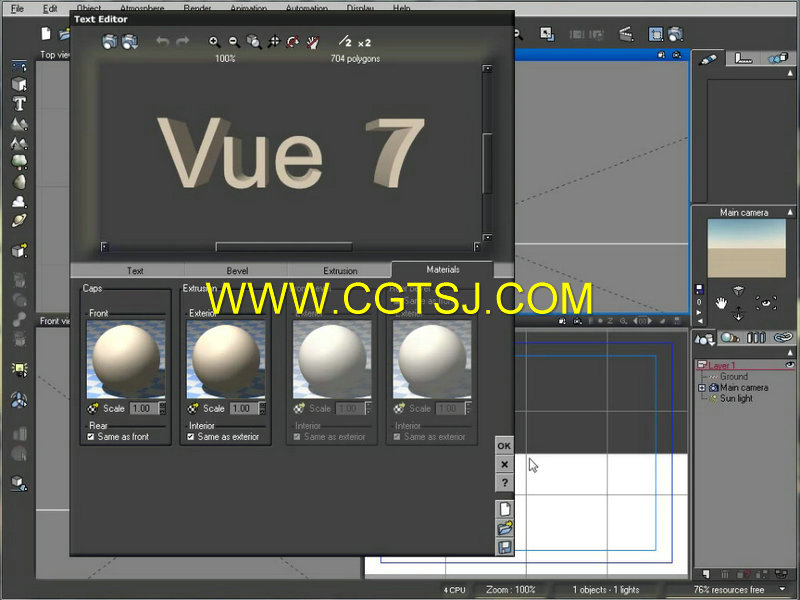Select the Materials tab
The height and width of the screenshot is (600, 800).
442,269
